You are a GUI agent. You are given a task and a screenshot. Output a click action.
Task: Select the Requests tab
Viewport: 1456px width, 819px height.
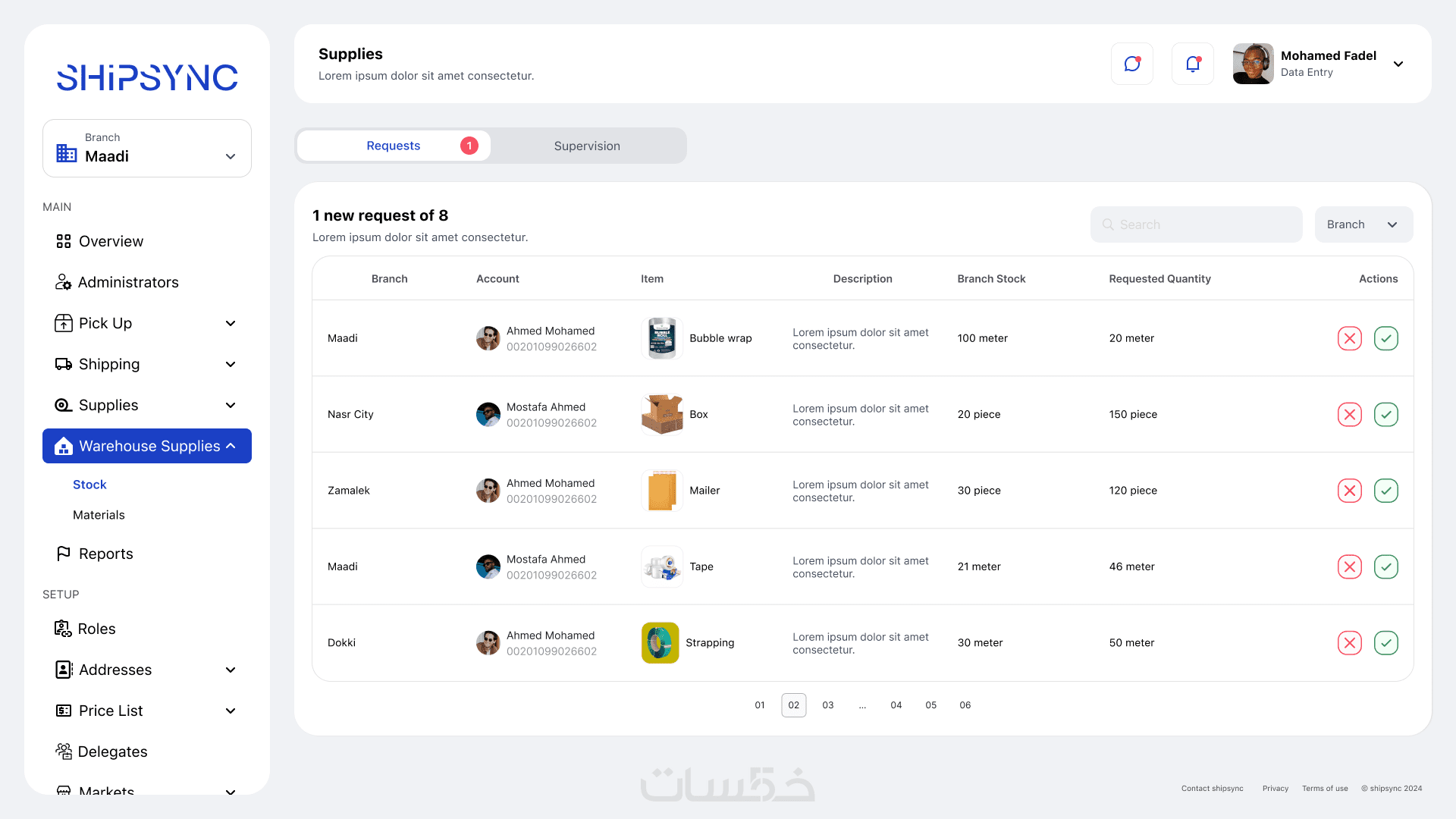click(x=393, y=146)
